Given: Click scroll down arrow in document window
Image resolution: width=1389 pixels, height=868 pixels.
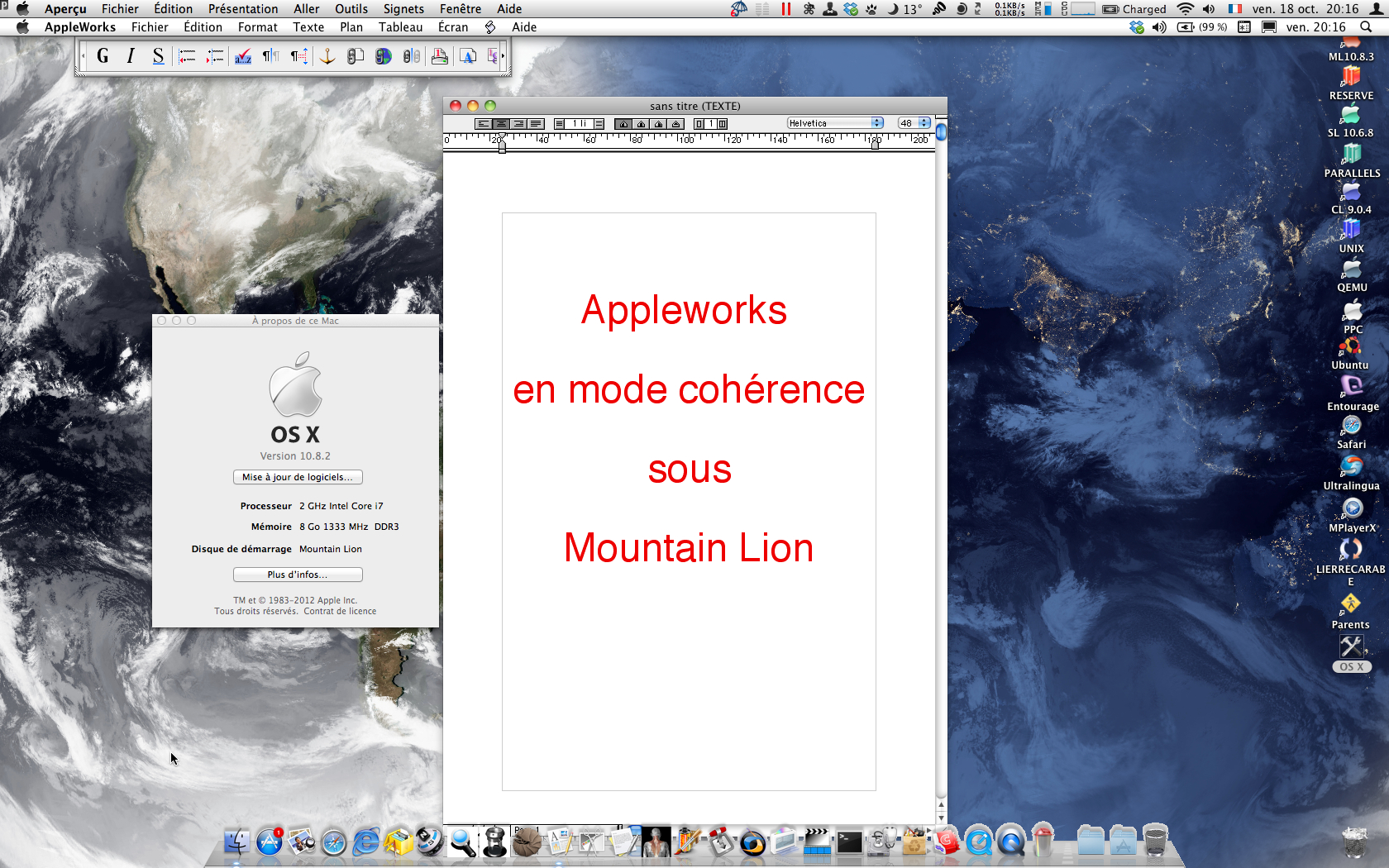Looking at the screenshot, I should pyautogui.click(x=941, y=818).
